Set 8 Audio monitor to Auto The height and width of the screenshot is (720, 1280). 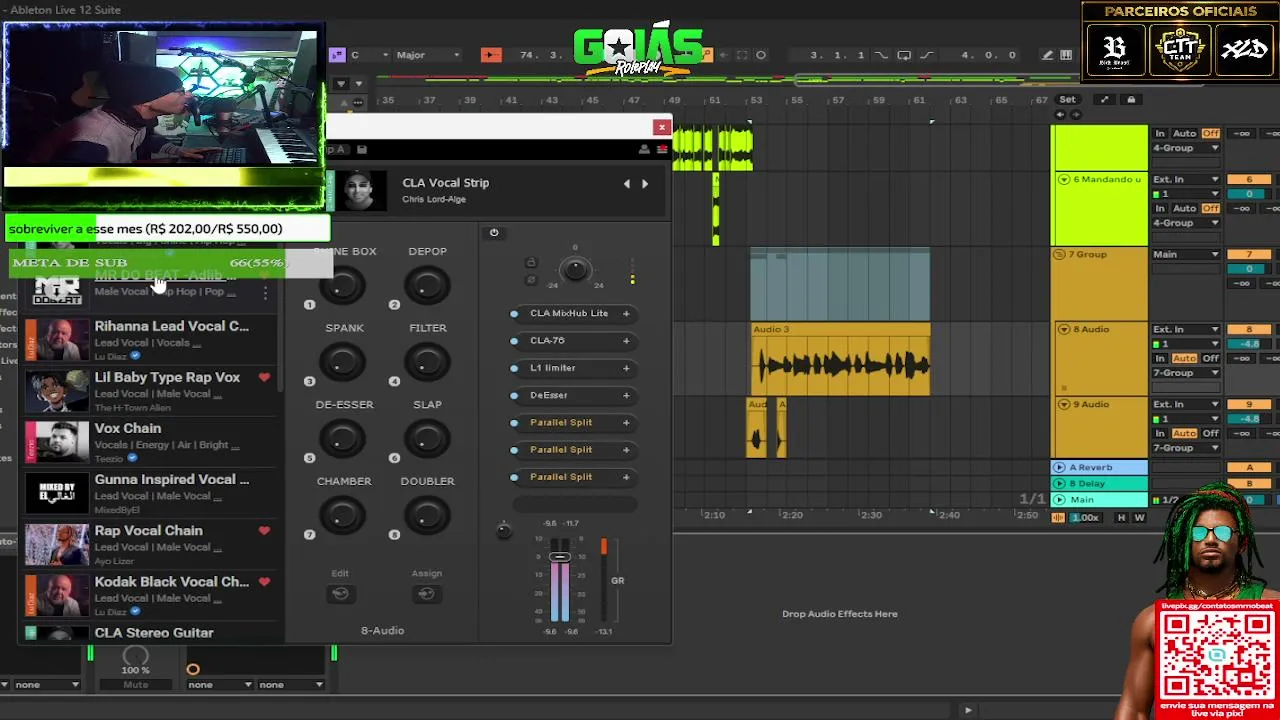(x=1184, y=358)
